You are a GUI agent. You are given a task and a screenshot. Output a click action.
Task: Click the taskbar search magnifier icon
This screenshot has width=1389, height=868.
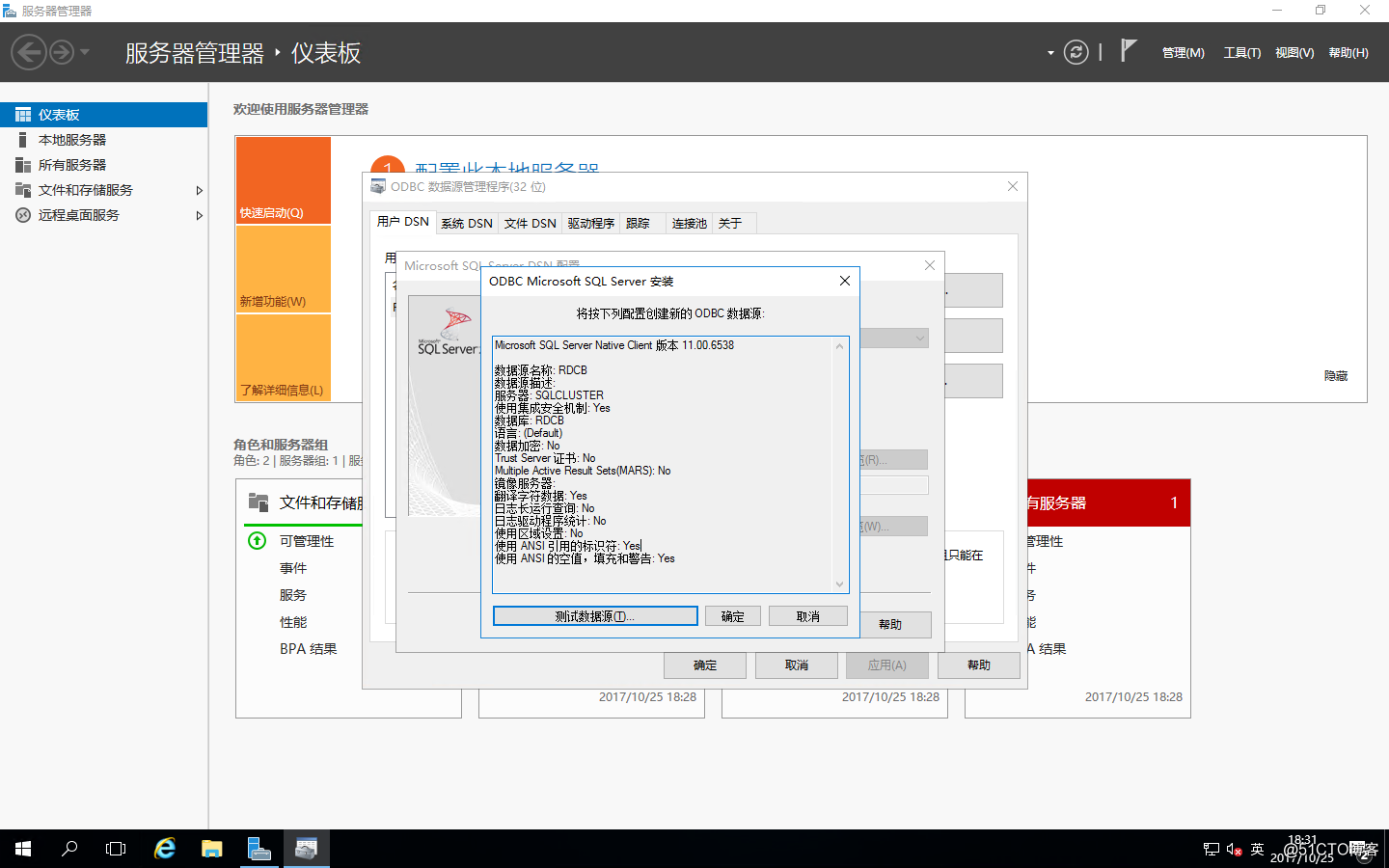click(69, 849)
